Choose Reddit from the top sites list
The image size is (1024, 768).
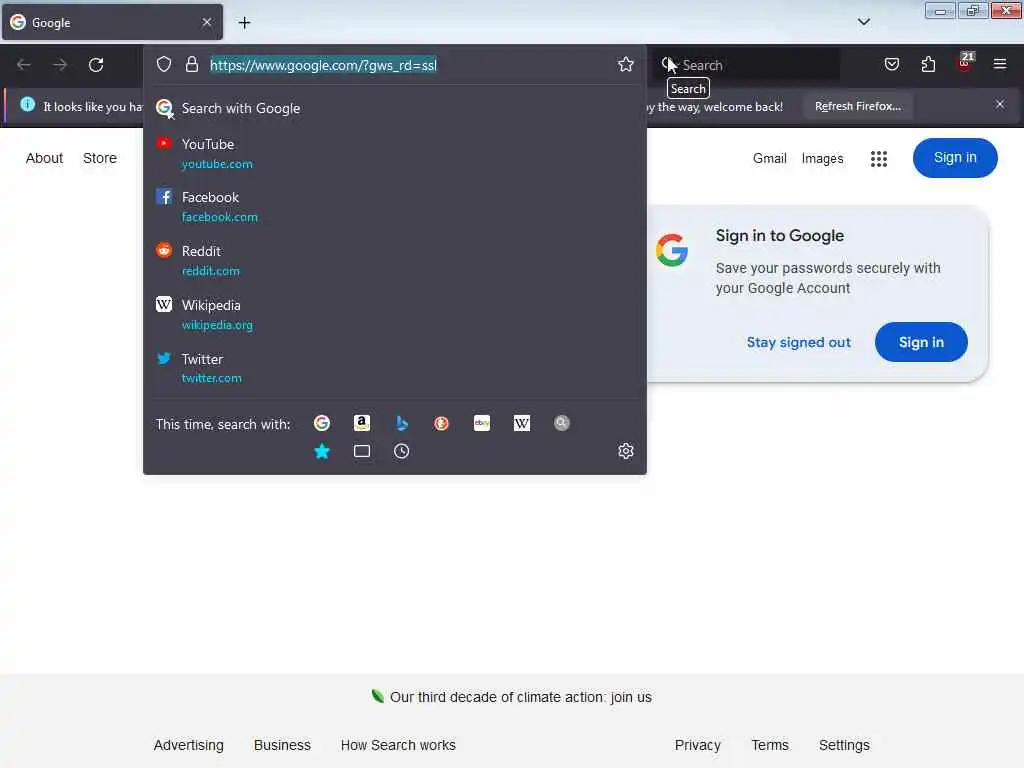pos(394,261)
